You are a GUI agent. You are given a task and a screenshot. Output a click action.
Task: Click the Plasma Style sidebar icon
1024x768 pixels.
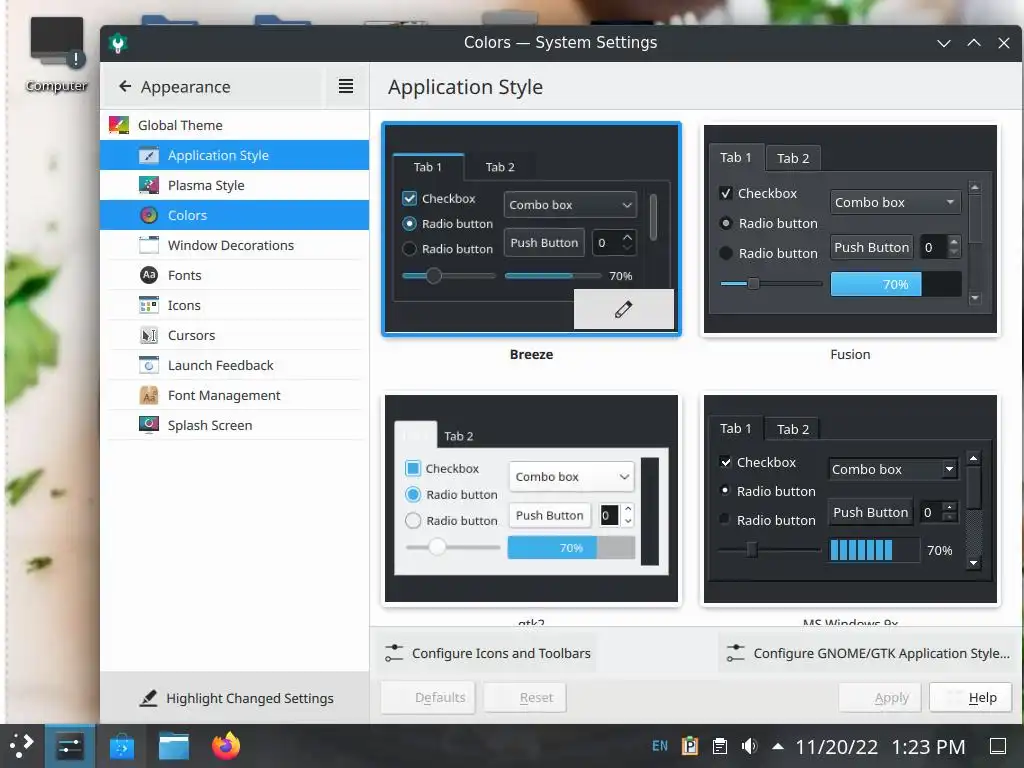149,185
